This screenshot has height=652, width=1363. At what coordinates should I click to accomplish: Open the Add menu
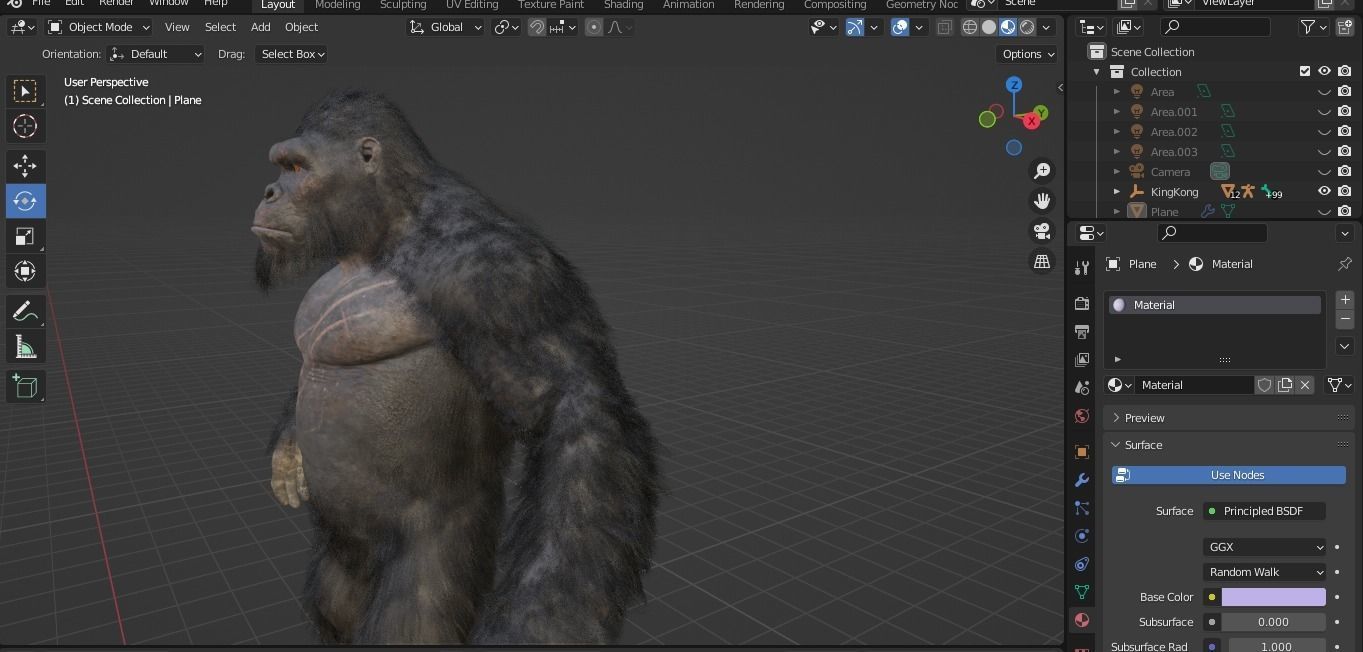pyautogui.click(x=261, y=27)
